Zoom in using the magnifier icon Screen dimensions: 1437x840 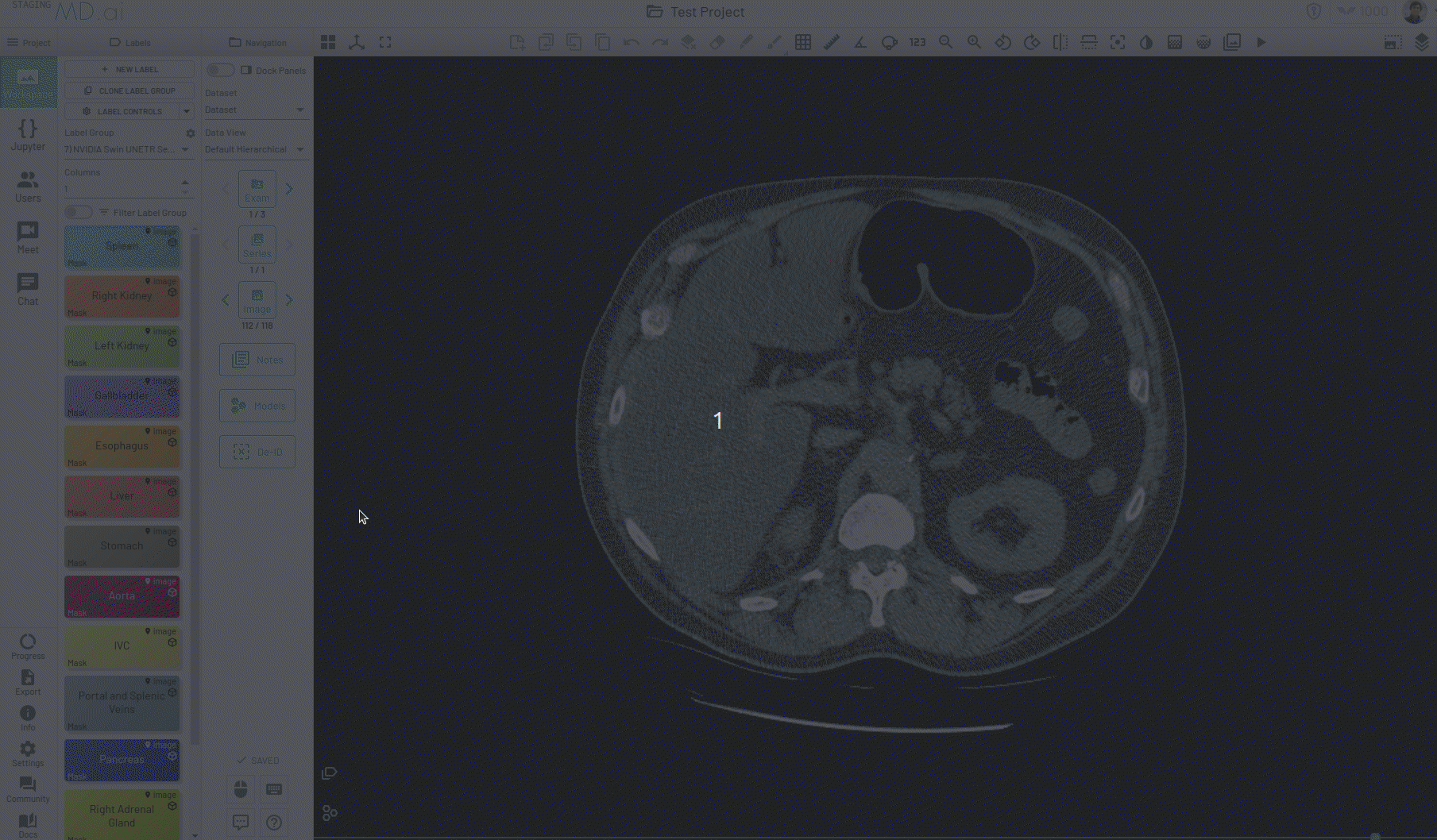pyautogui.click(x=974, y=42)
